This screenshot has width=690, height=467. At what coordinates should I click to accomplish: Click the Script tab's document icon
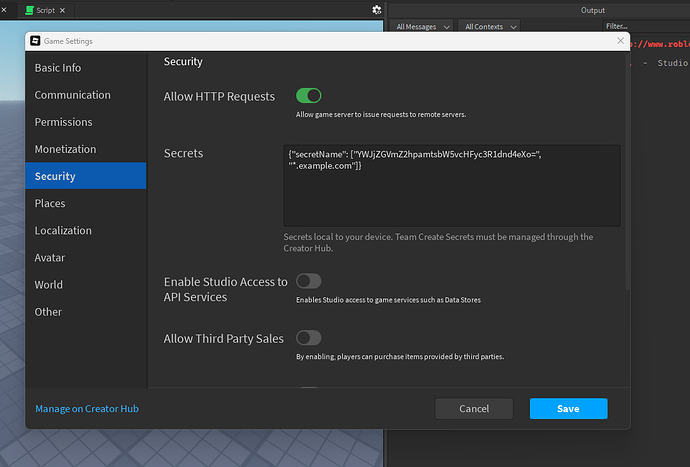pyautogui.click(x=29, y=9)
